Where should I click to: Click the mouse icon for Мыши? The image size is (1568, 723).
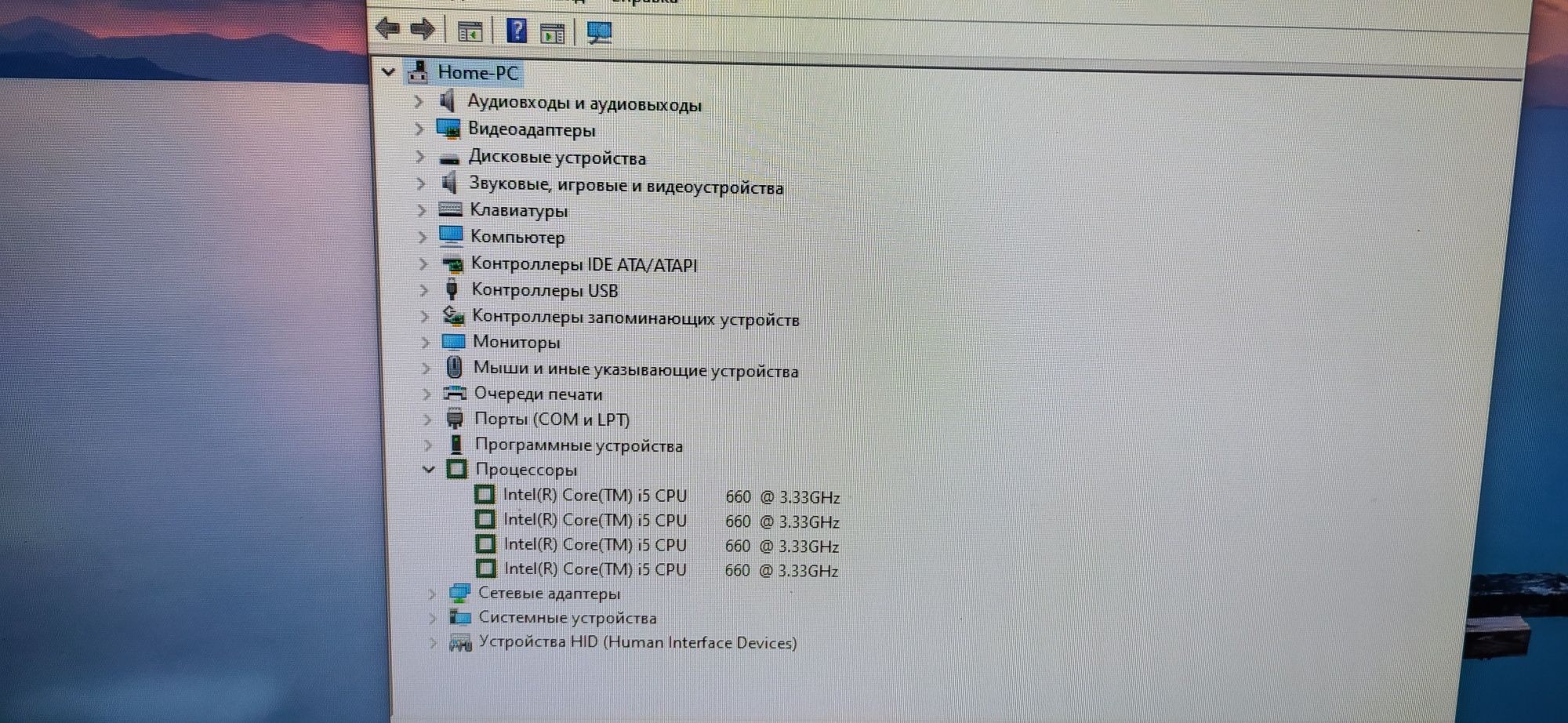(x=454, y=367)
